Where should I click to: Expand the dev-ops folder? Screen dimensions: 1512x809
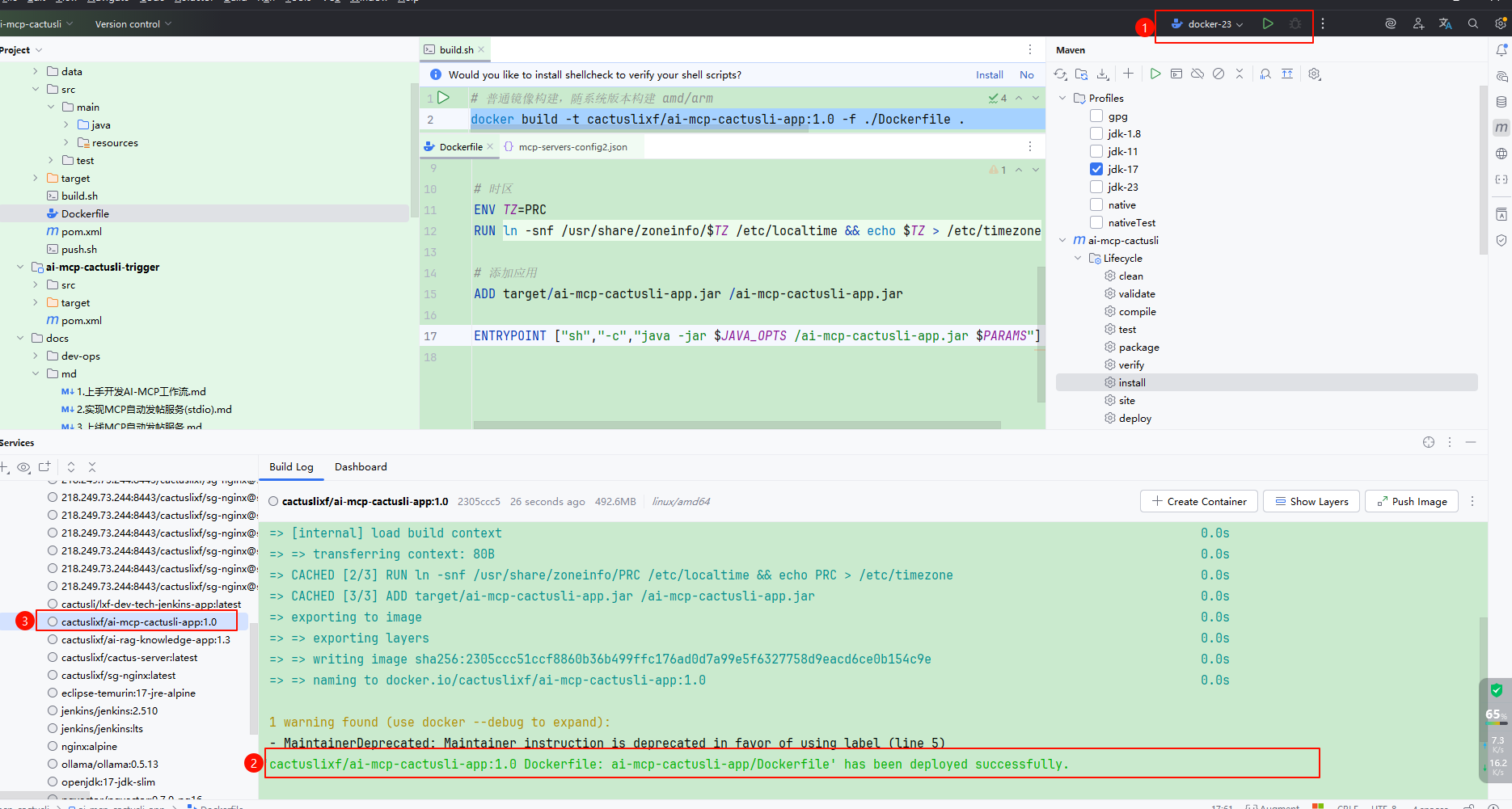coord(36,356)
